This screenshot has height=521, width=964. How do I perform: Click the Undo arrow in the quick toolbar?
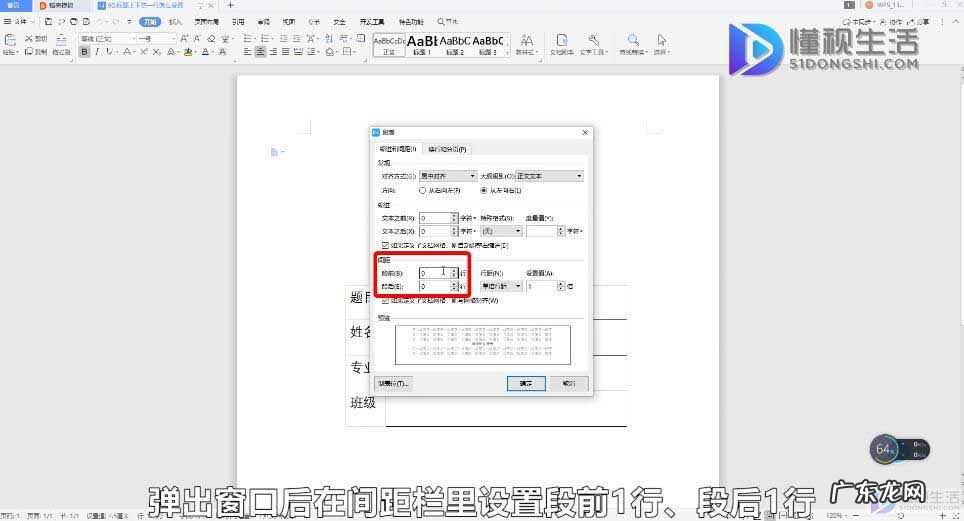pyautogui.click(x=101, y=22)
